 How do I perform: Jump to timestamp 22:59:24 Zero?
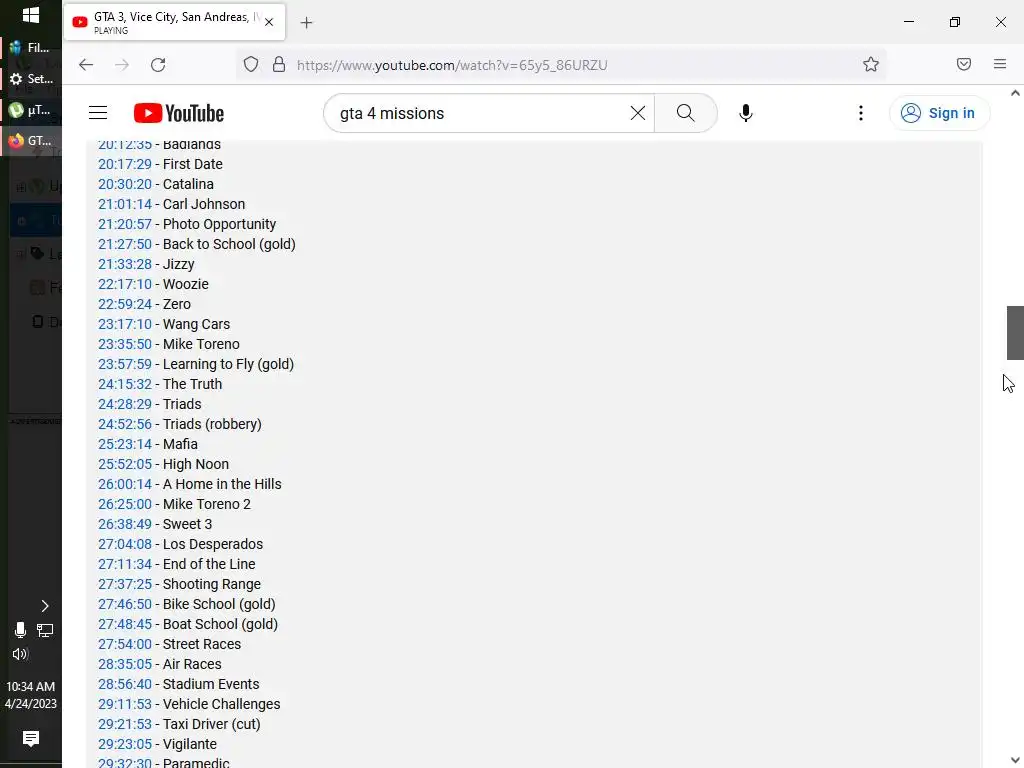[125, 304]
